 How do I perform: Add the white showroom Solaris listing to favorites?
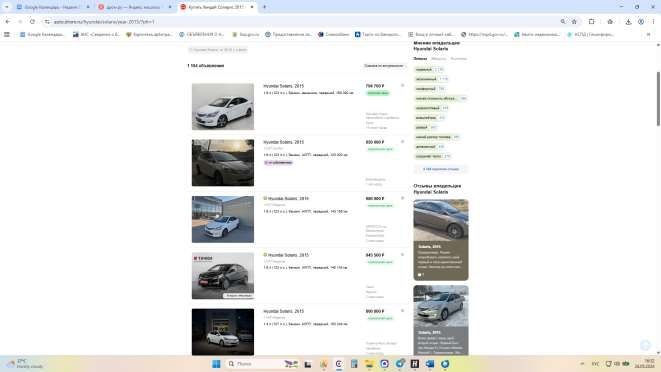[403, 86]
